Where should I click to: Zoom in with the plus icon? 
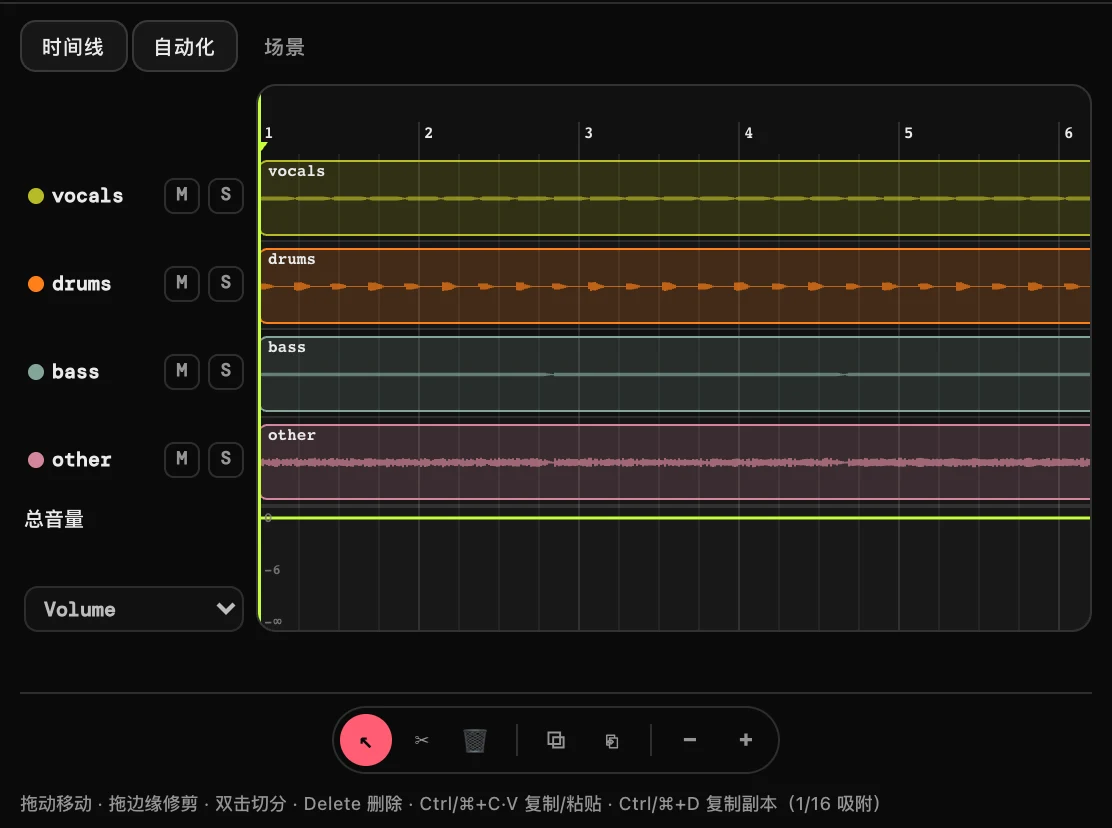(745, 740)
